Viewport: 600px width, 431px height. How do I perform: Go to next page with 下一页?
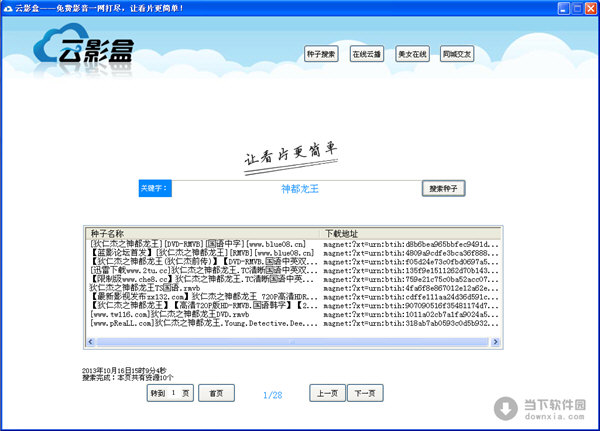pyautogui.click(x=365, y=393)
